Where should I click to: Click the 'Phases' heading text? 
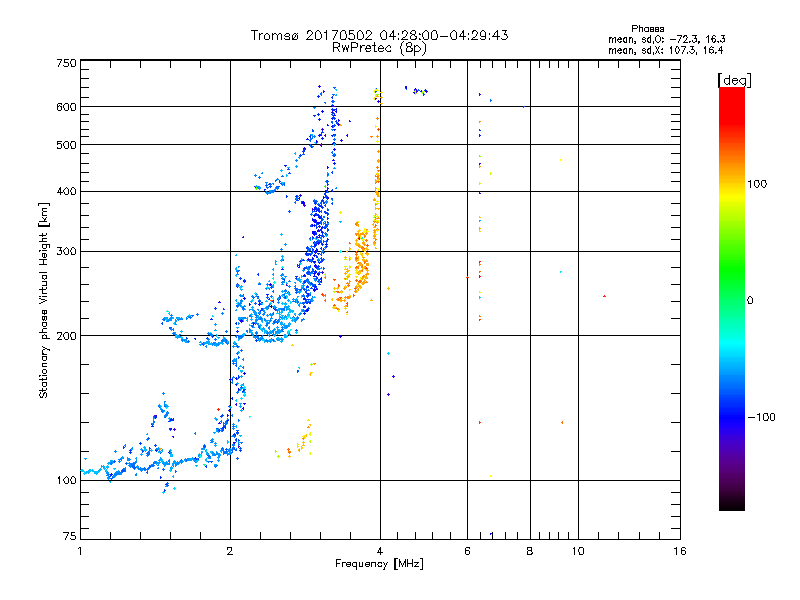coord(647,29)
